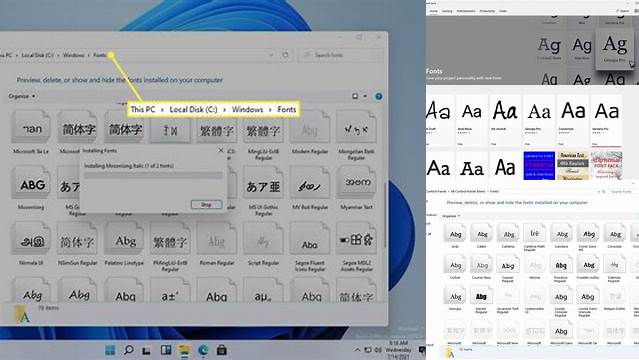Open taskbar Search magnifier icon
This screenshot has height=360, width=639.
pyautogui.click(x=128, y=350)
